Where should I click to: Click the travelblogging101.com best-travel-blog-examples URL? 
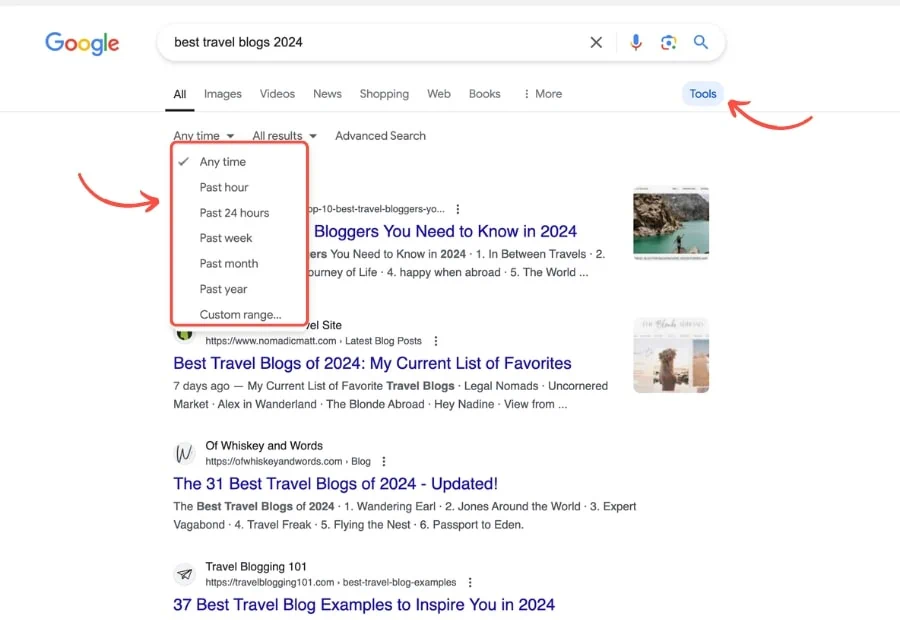(331, 582)
